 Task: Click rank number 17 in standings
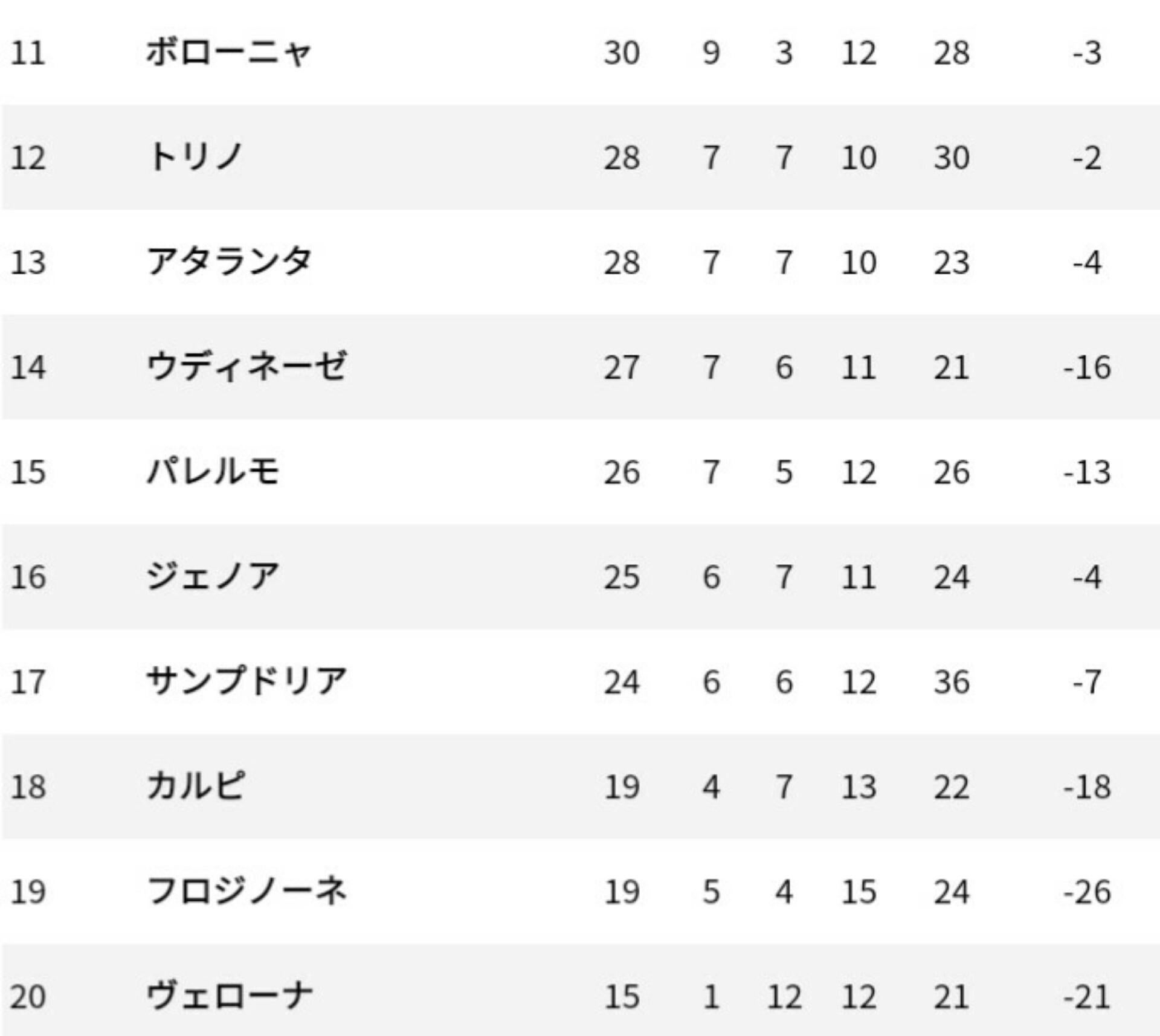28,681
